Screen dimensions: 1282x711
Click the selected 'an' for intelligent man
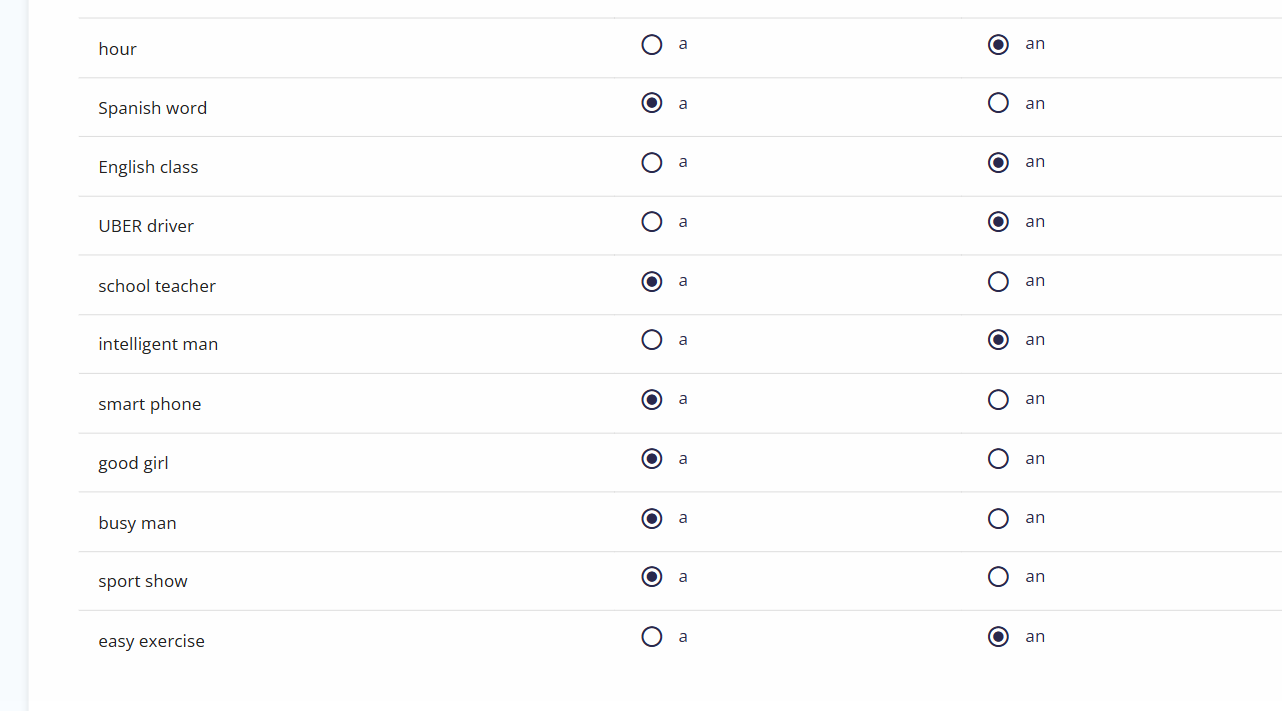(998, 340)
